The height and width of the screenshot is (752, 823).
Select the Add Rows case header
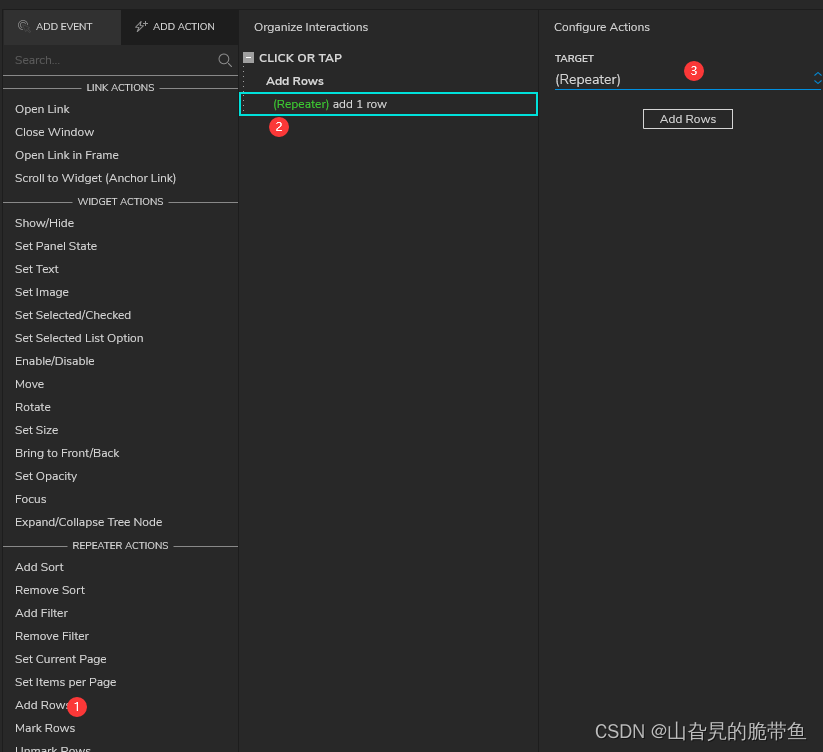point(294,81)
